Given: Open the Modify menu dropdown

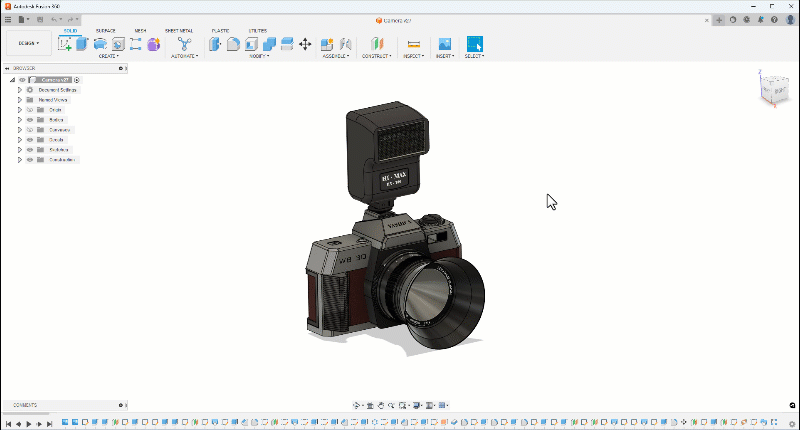Looking at the screenshot, I should click(259, 56).
